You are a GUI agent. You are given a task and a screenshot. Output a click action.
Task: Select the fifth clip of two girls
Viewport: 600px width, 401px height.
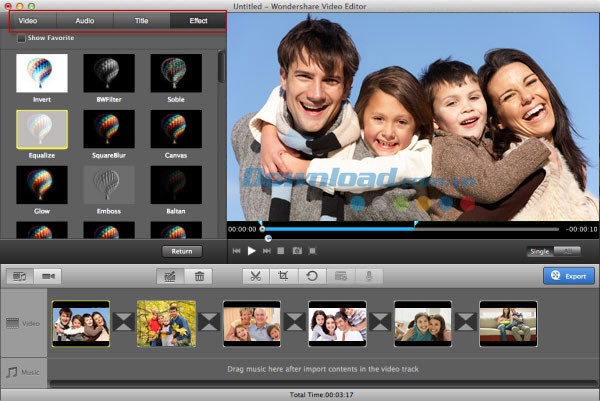tap(423, 324)
